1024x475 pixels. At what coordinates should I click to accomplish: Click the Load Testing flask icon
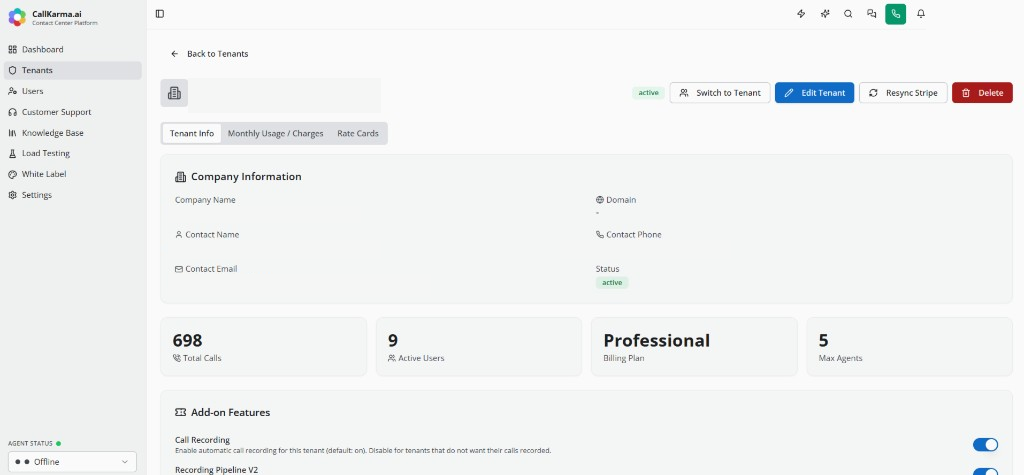pos(12,154)
